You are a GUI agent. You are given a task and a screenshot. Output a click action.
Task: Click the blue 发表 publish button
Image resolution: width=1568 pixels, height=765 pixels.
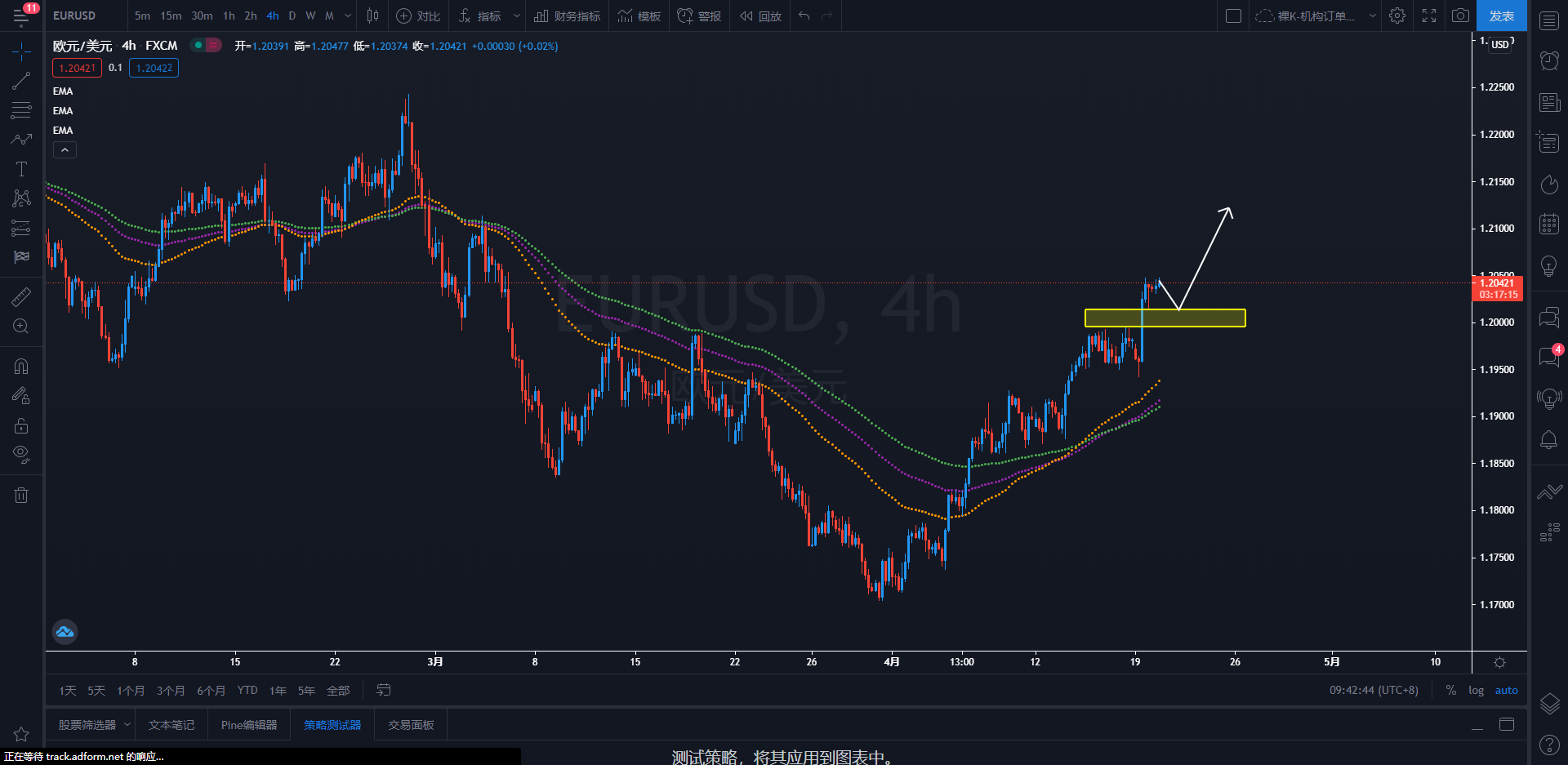pyautogui.click(x=1501, y=16)
